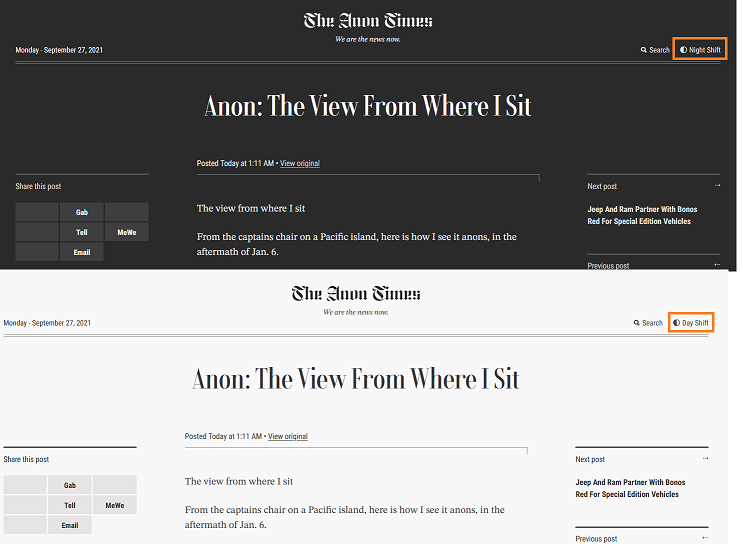The width and height of the screenshot is (743, 544).
Task: Open Jeep And Ram article on dark page
Action: tap(642, 215)
